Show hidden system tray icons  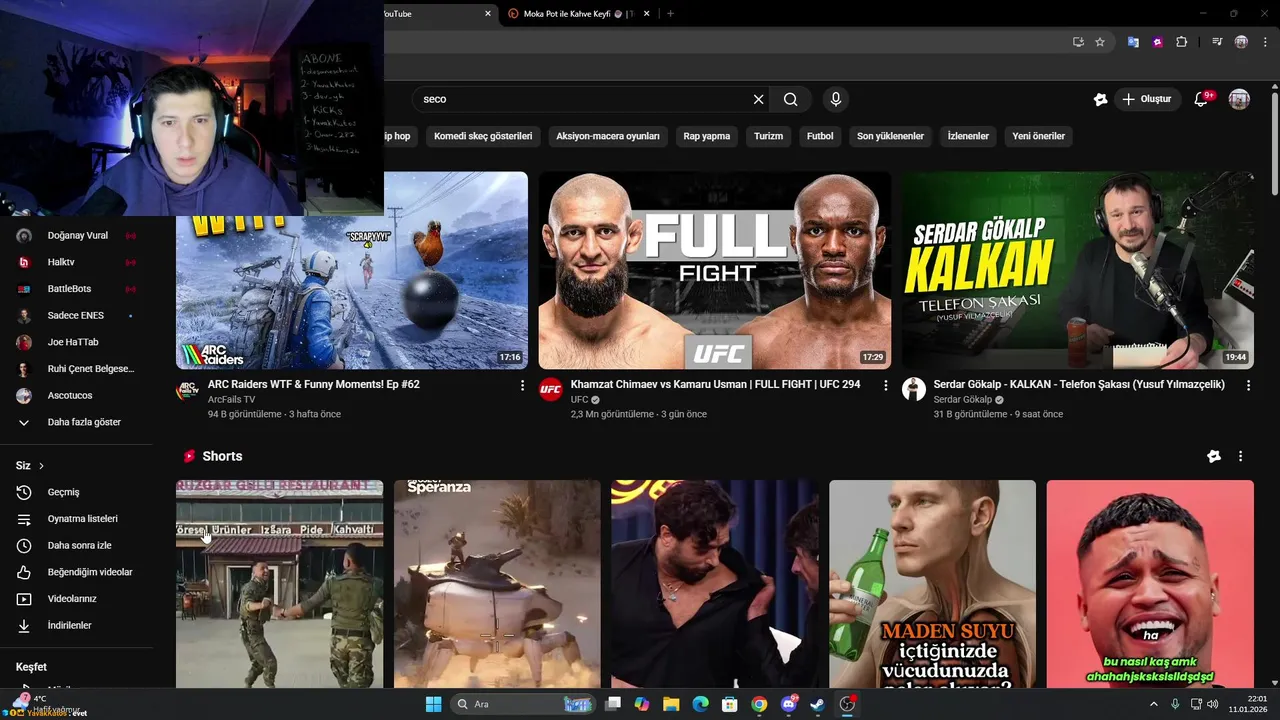1154,704
